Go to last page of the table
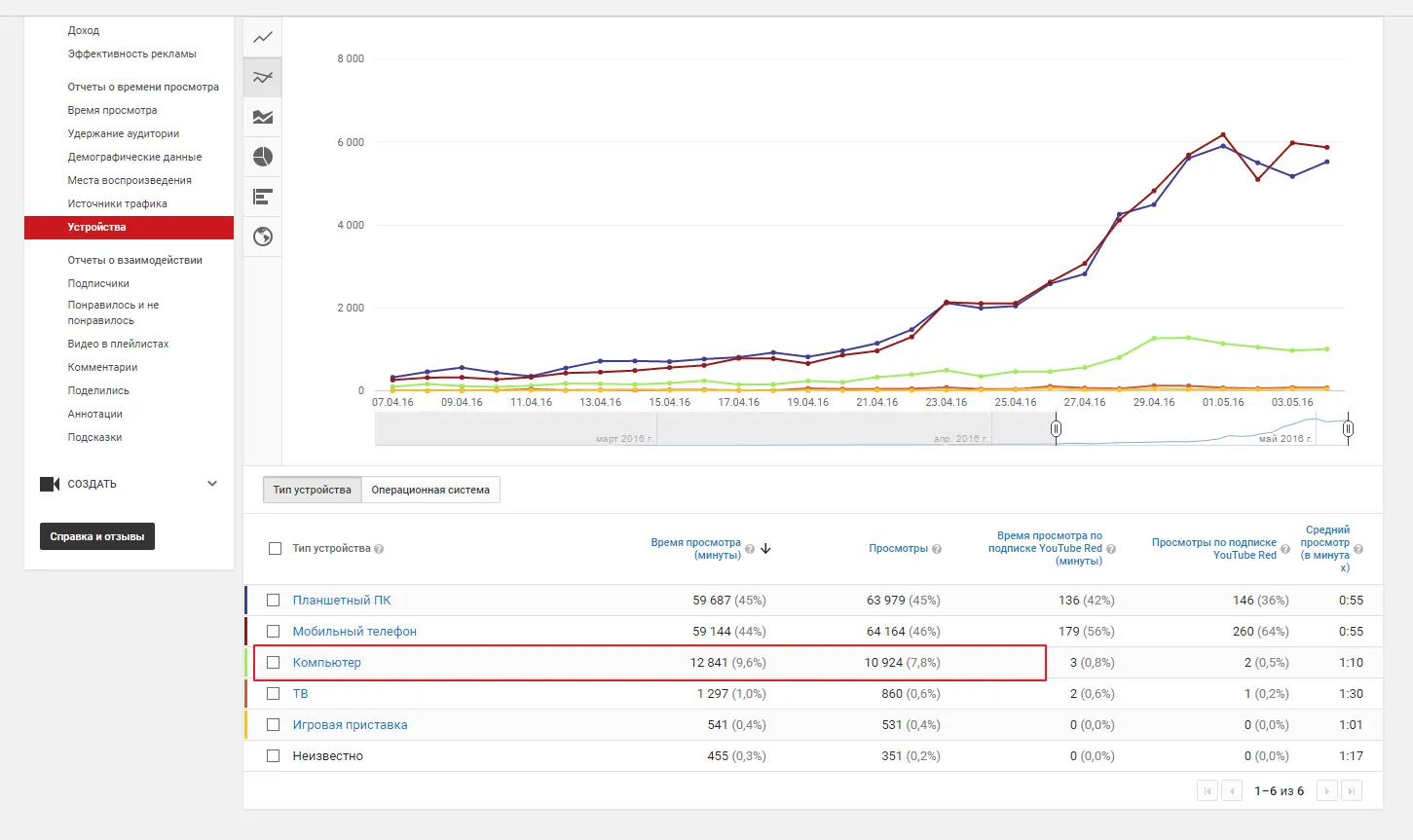Screen dimensions: 1413x840 [x=1351, y=791]
